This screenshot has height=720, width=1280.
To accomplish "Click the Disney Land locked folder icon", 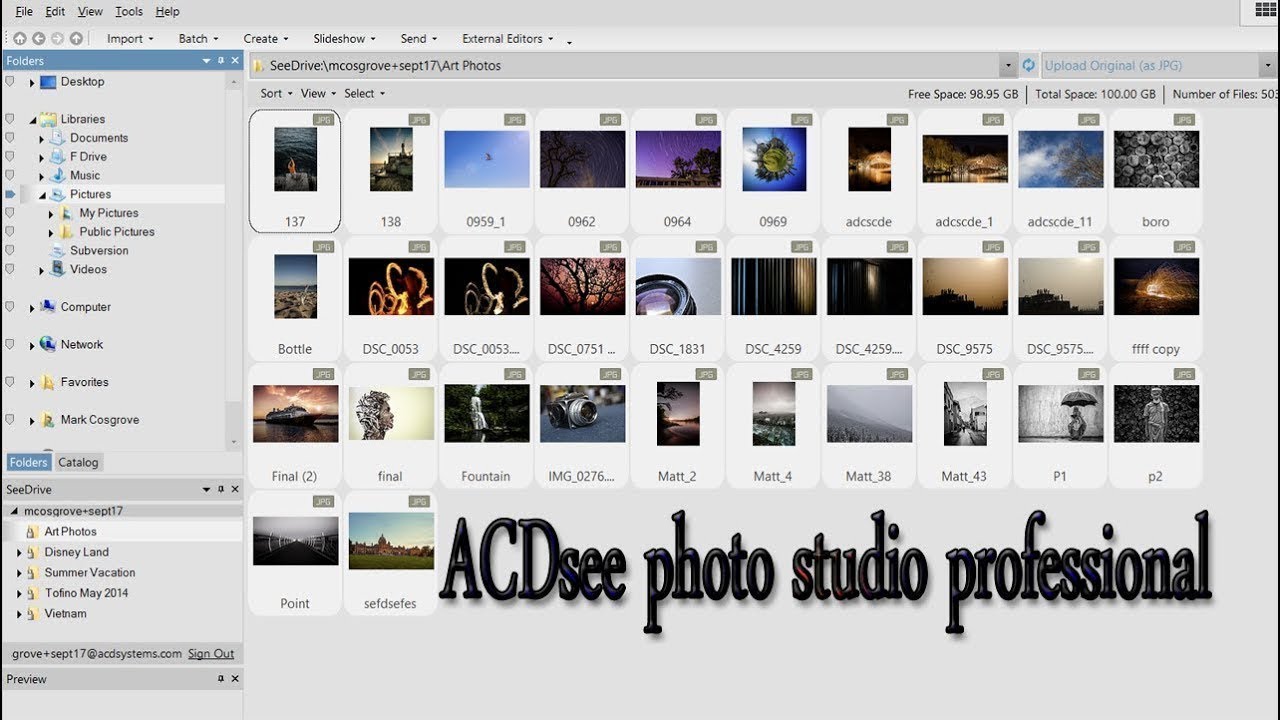I will (x=33, y=552).
